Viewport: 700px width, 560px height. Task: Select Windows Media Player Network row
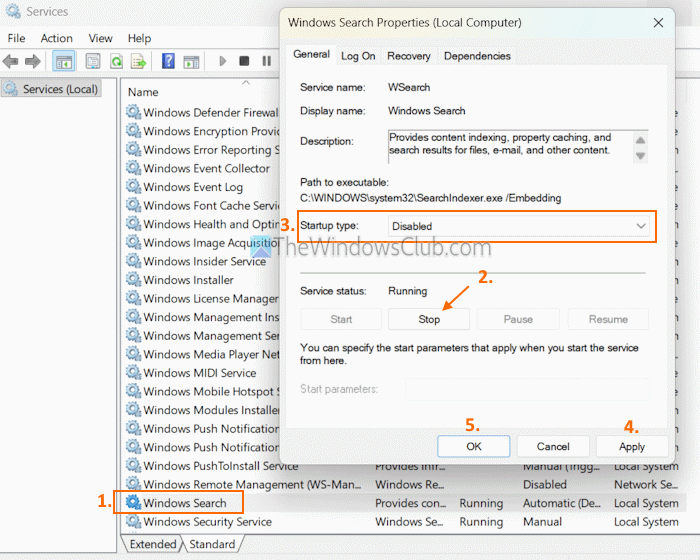202,354
